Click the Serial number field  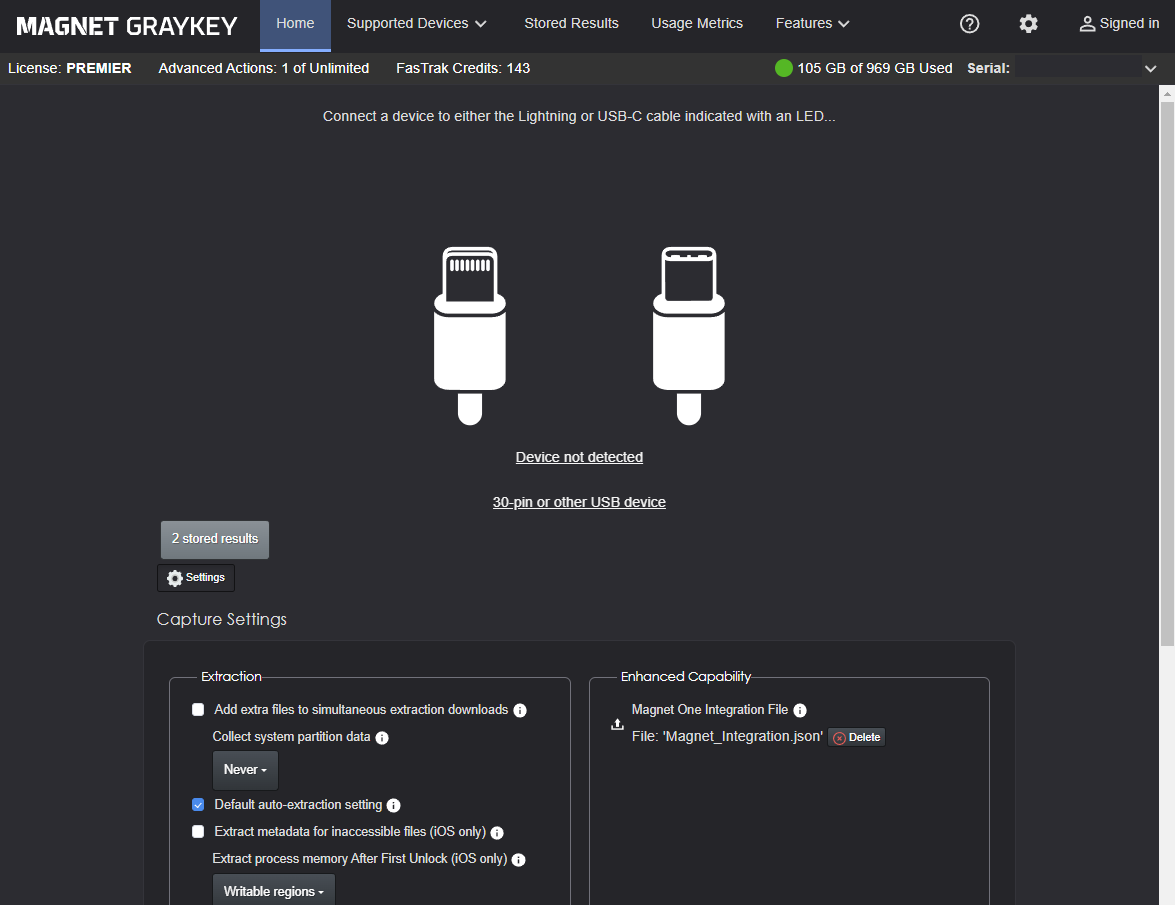1078,68
